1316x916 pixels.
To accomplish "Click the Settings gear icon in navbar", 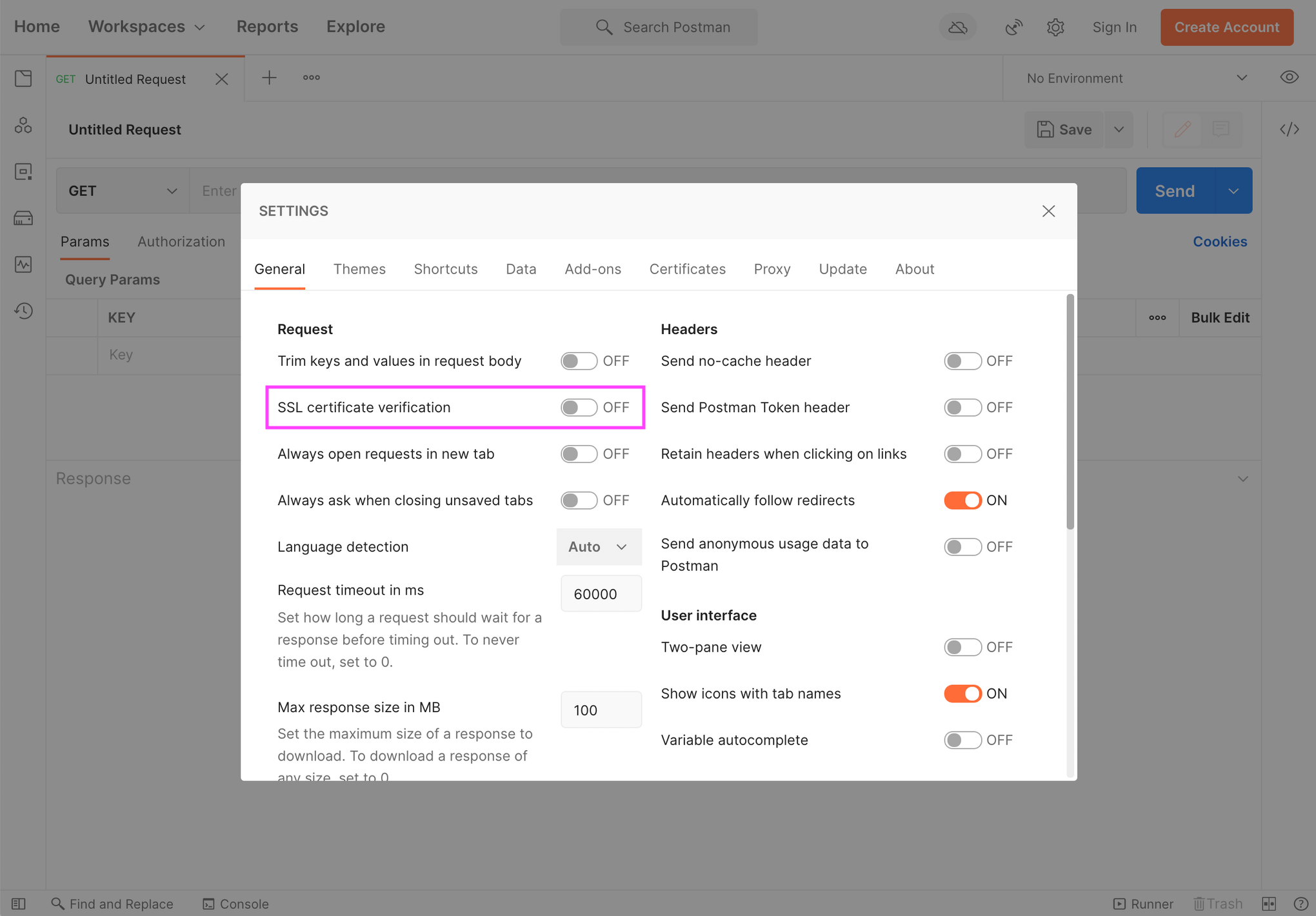I will coord(1055,27).
